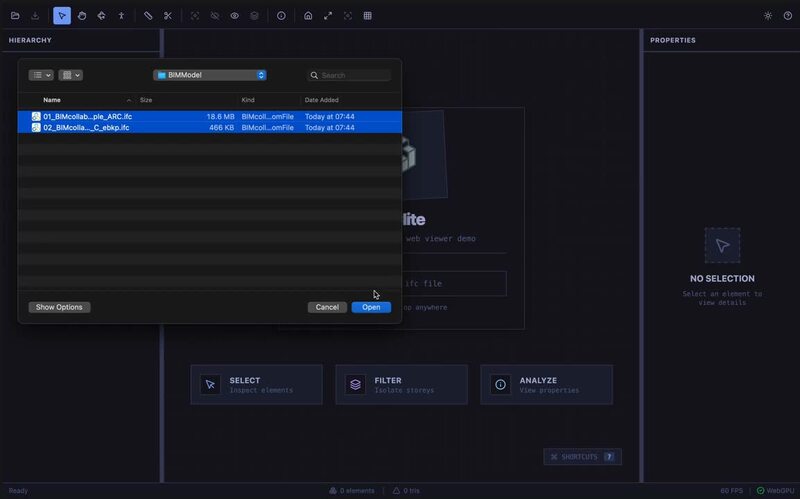Select the Section scissors tool
The height and width of the screenshot is (499, 800).
[x=168, y=16]
